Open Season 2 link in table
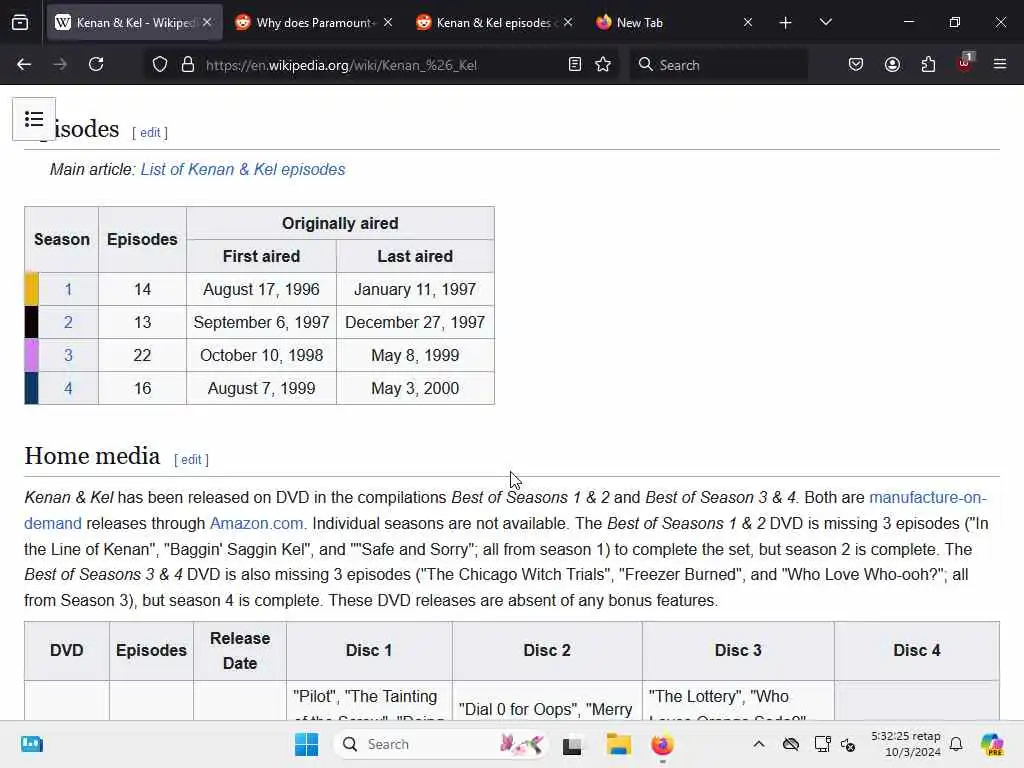The image size is (1024, 768). click(68, 322)
